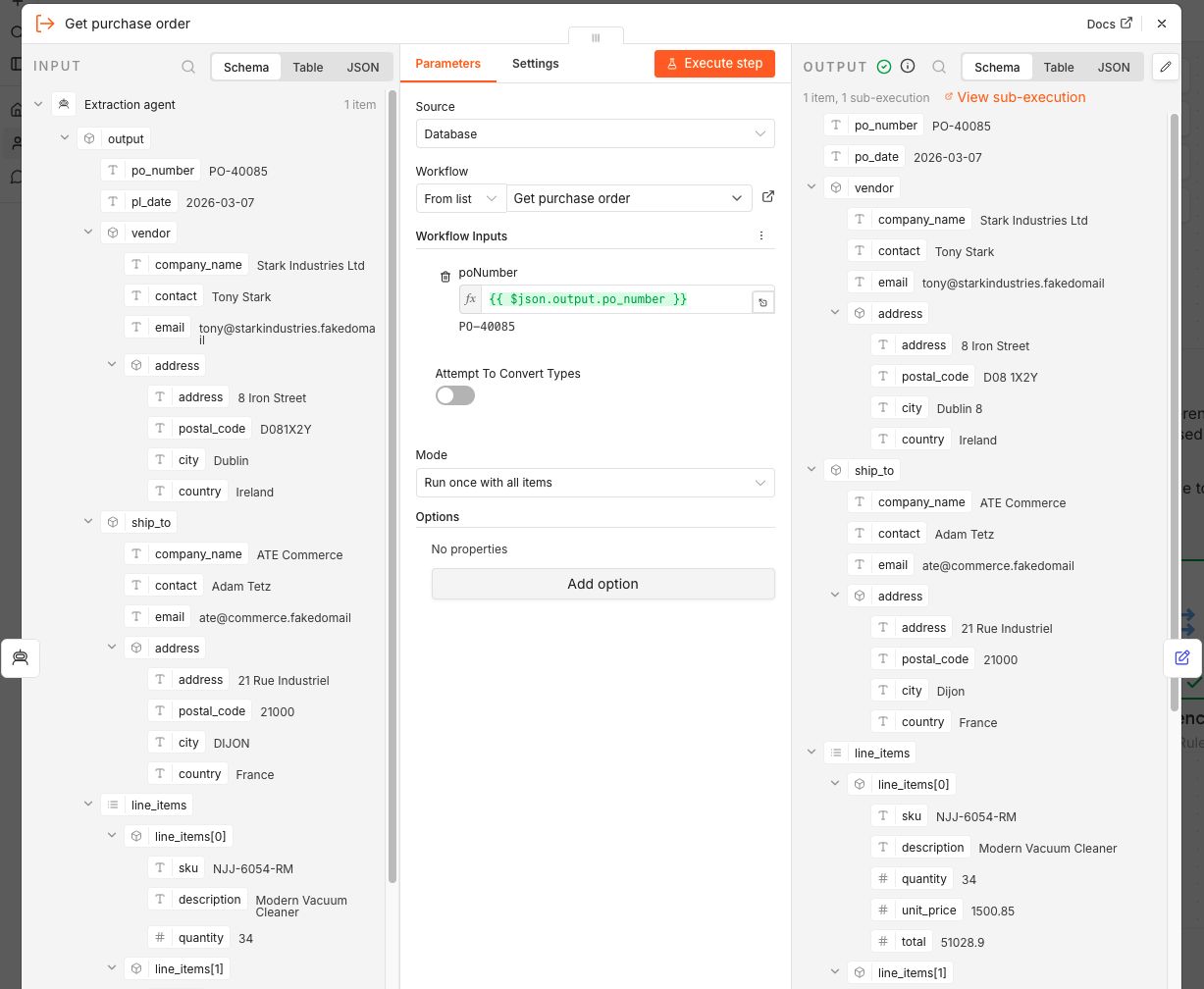Collapse the output ship_to node

(811, 470)
